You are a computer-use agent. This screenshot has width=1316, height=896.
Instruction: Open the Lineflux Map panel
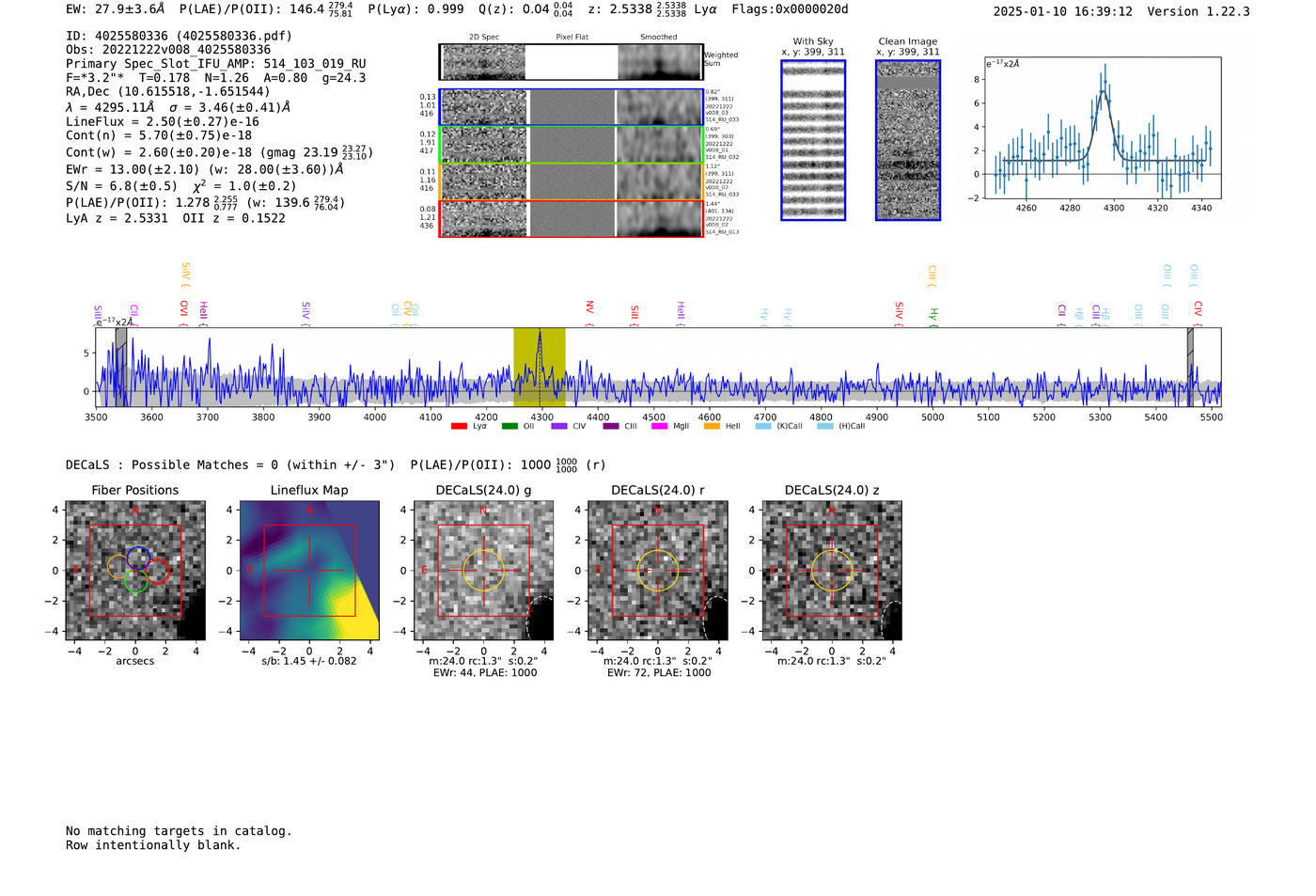[x=309, y=571]
